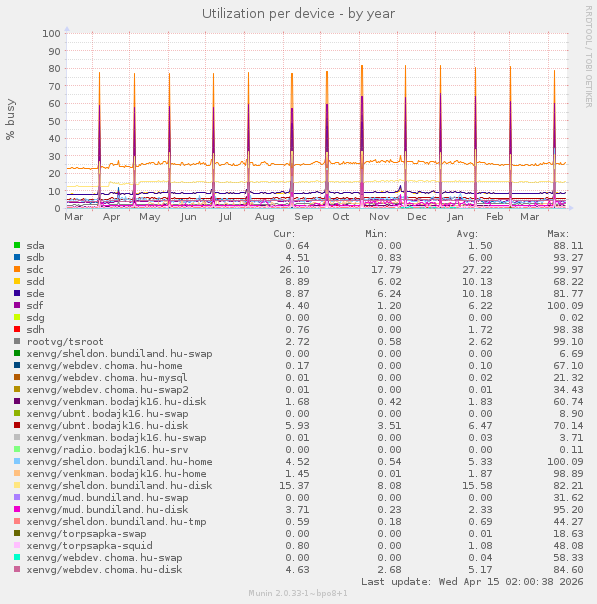The height and width of the screenshot is (604, 597).
Task: Select 'xenvg/sheldon.bundiland.hu-home' legend label
Action: pyautogui.click(x=119, y=461)
